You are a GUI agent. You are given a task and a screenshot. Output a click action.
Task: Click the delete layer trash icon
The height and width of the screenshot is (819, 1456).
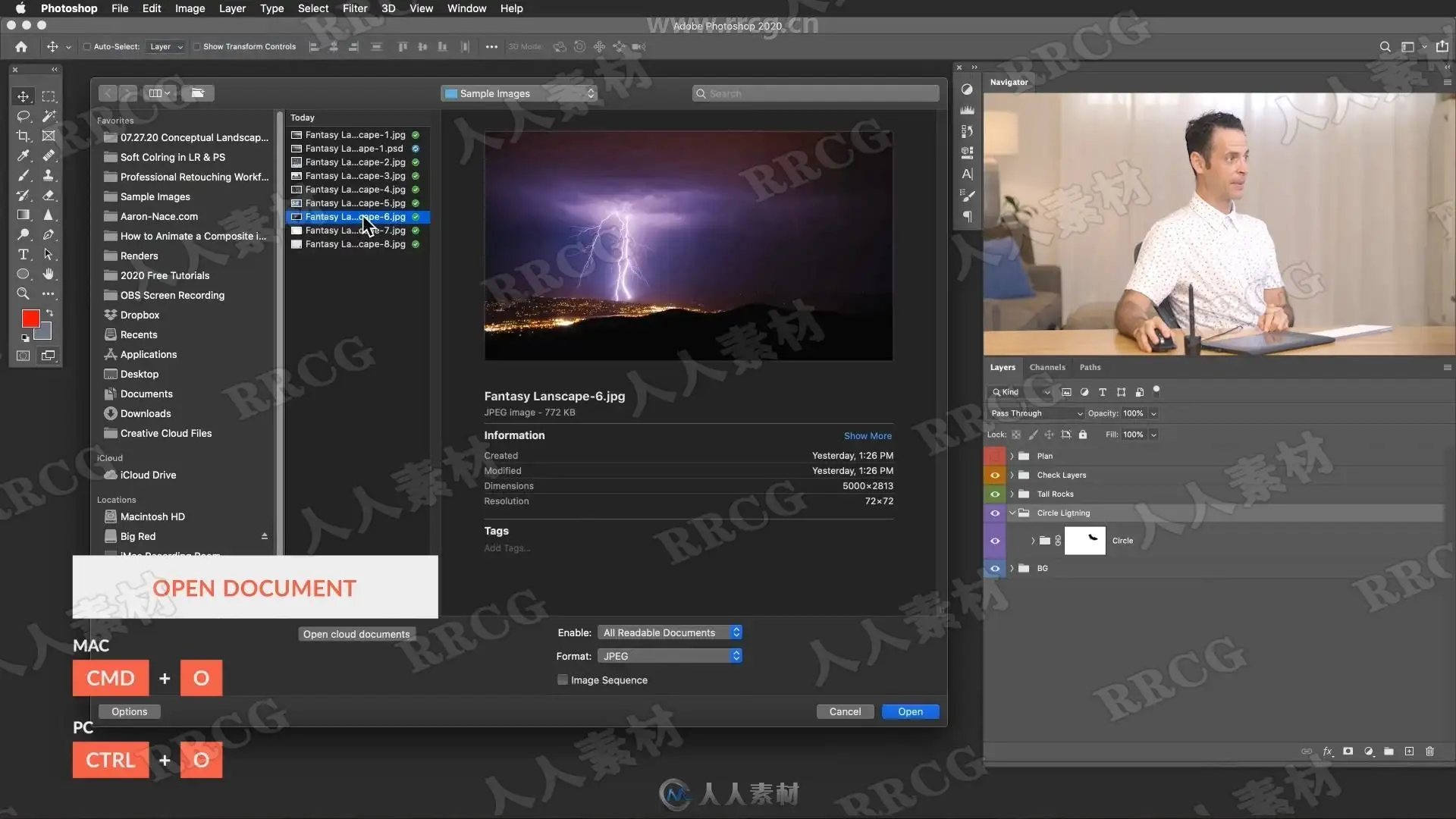click(1429, 752)
